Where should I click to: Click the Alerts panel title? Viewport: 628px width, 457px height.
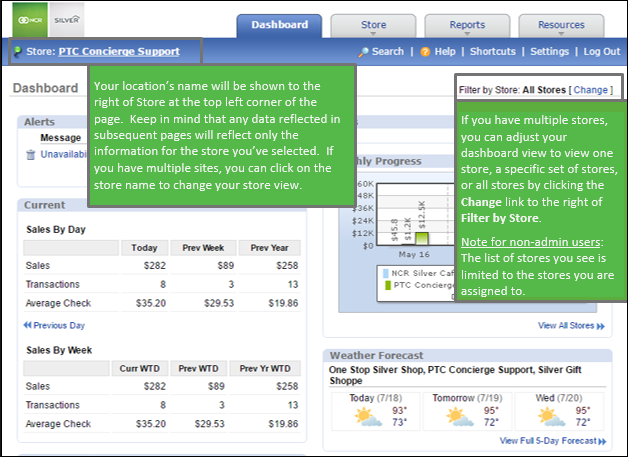(39, 122)
